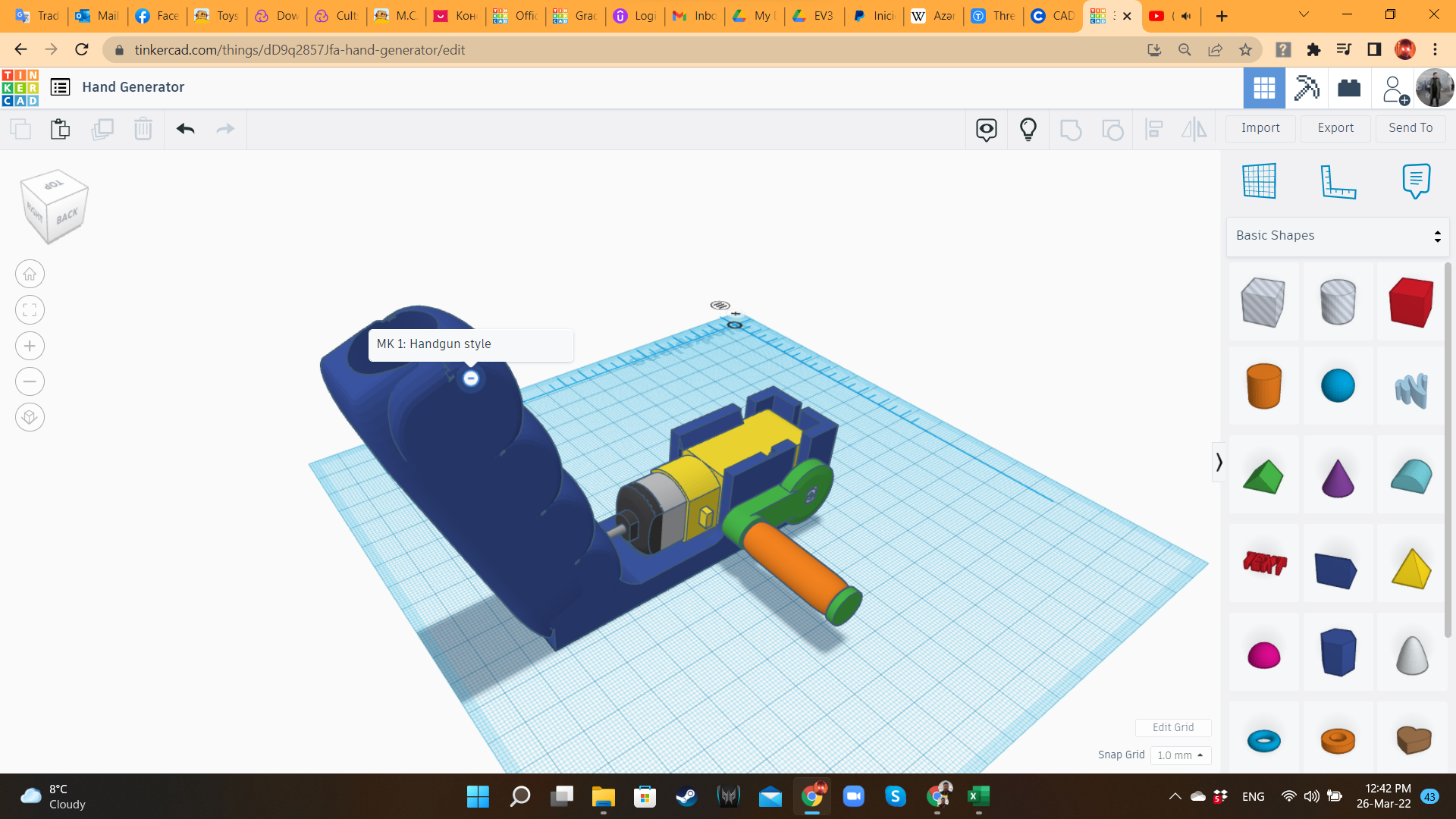1456x819 pixels.
Task: Select the Workplane tool icon
Action: pos(1260,180)
